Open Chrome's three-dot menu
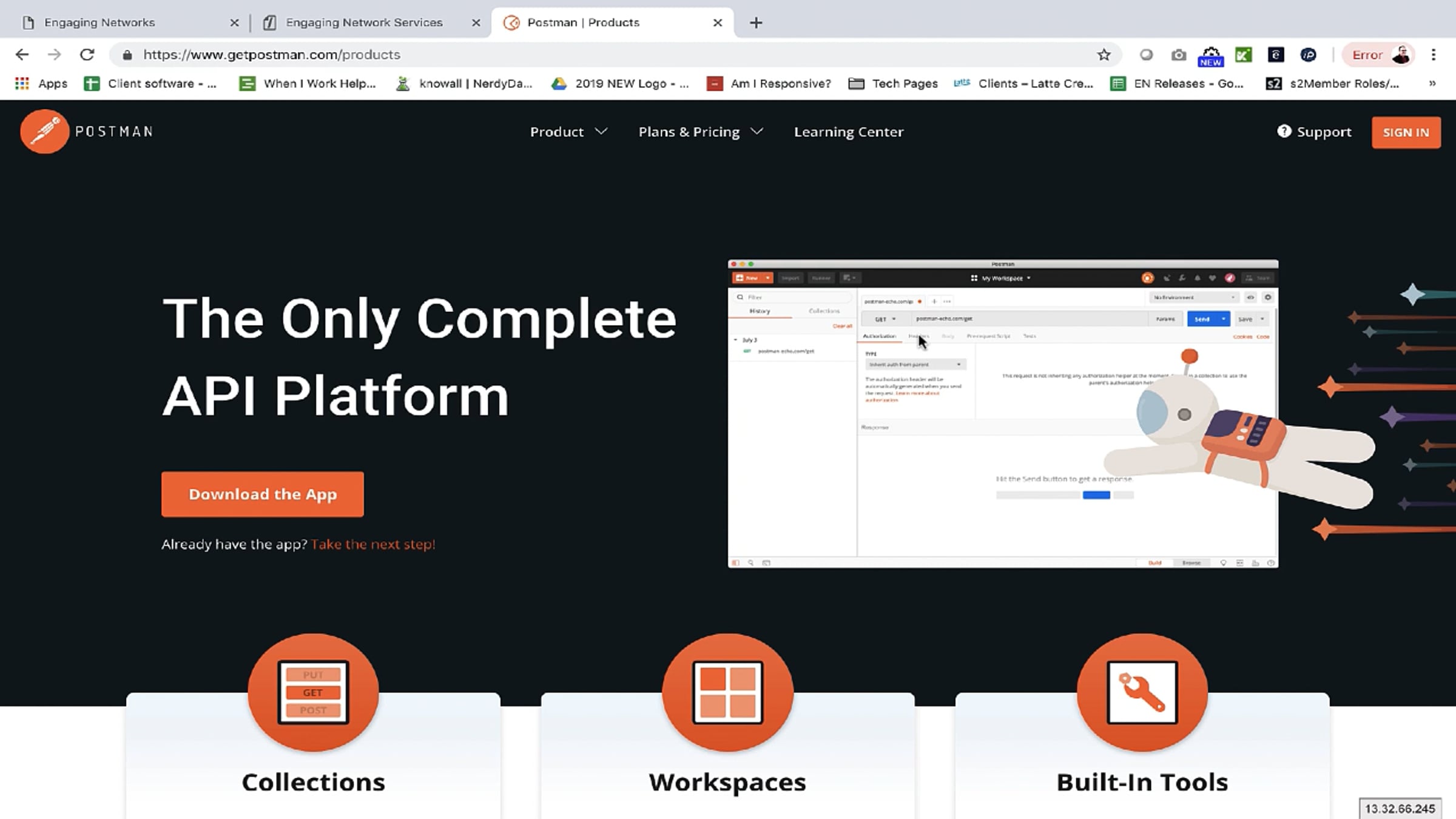 click(x=1434, y=55)
